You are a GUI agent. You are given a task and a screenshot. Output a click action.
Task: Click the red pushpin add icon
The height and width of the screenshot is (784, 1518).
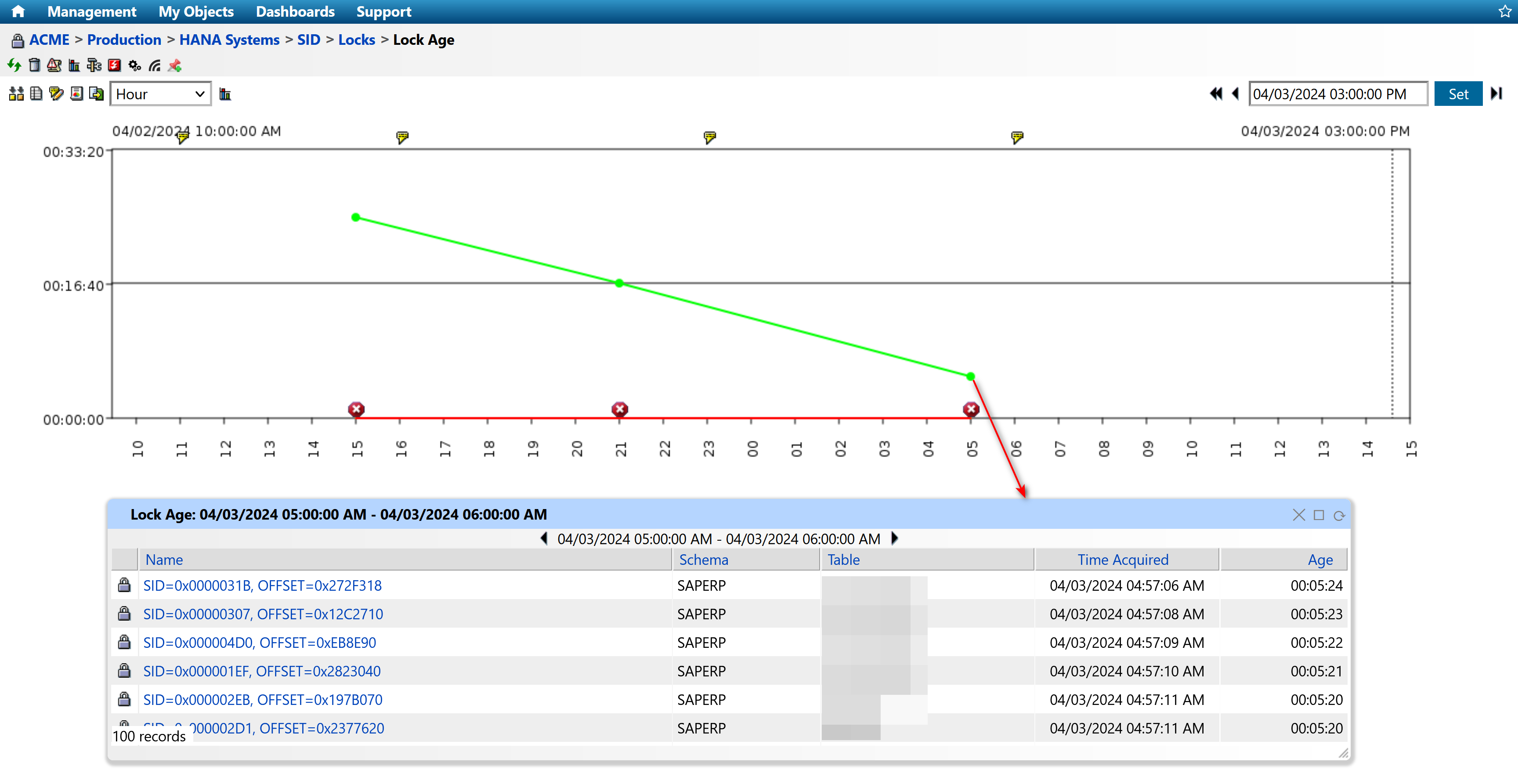click(174, 65)
